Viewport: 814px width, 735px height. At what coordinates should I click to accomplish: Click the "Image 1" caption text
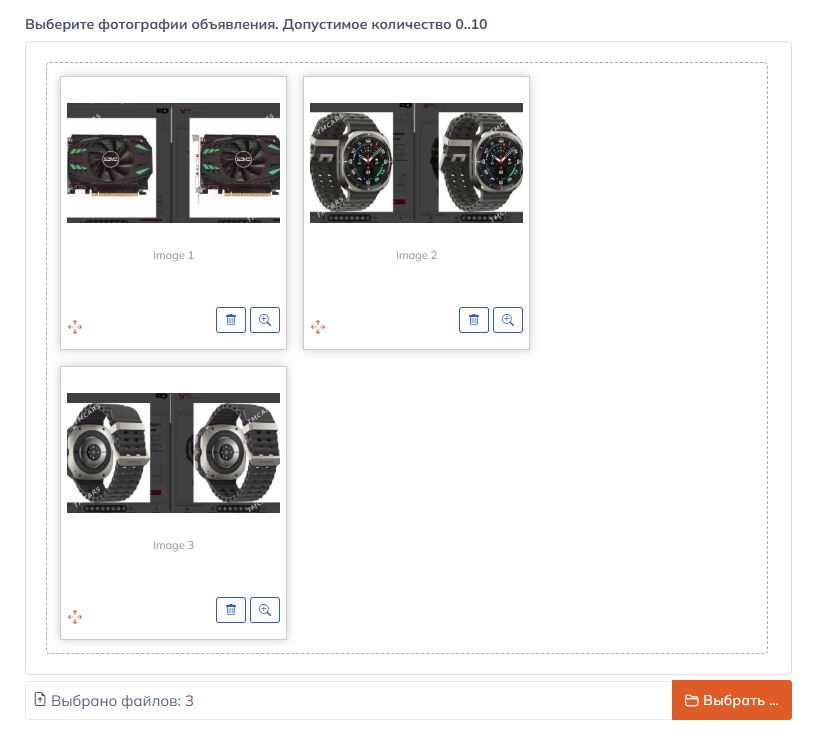tap(173, 255)
